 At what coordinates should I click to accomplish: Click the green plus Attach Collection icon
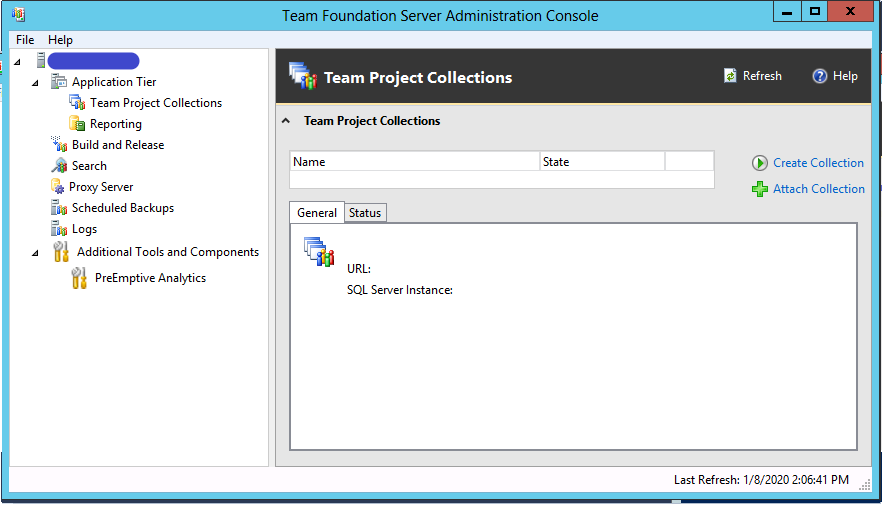(759, 189)
